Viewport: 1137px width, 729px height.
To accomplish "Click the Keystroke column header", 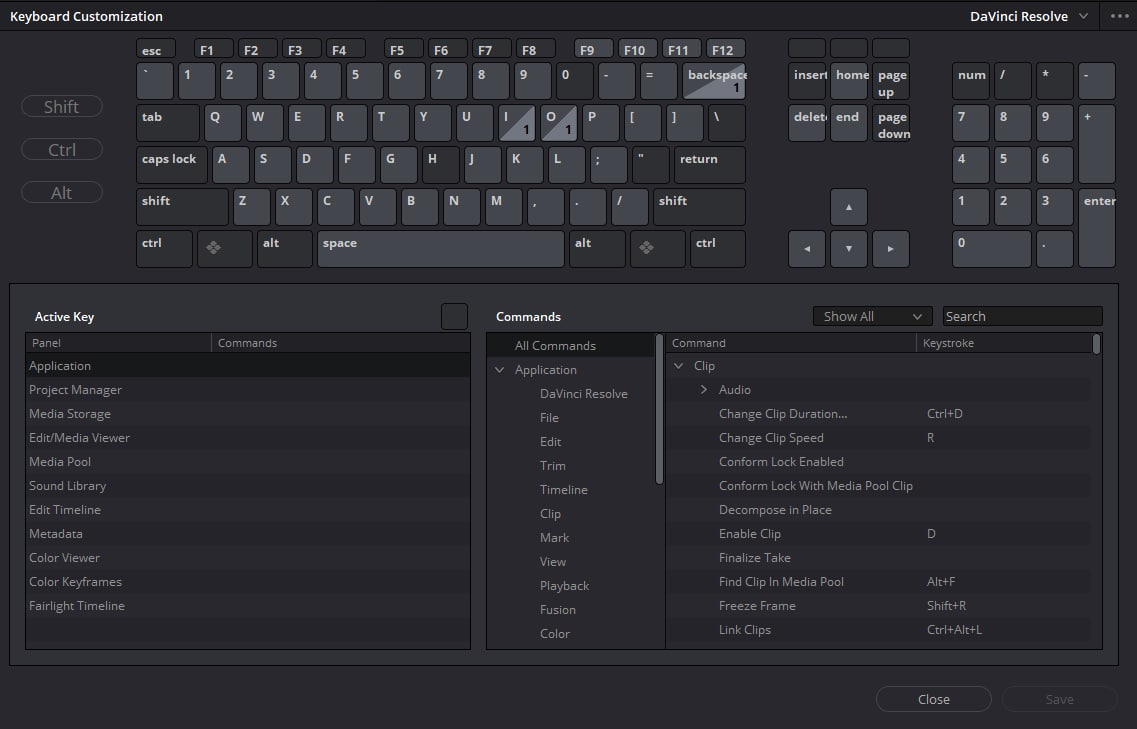I will [1004, 342].
